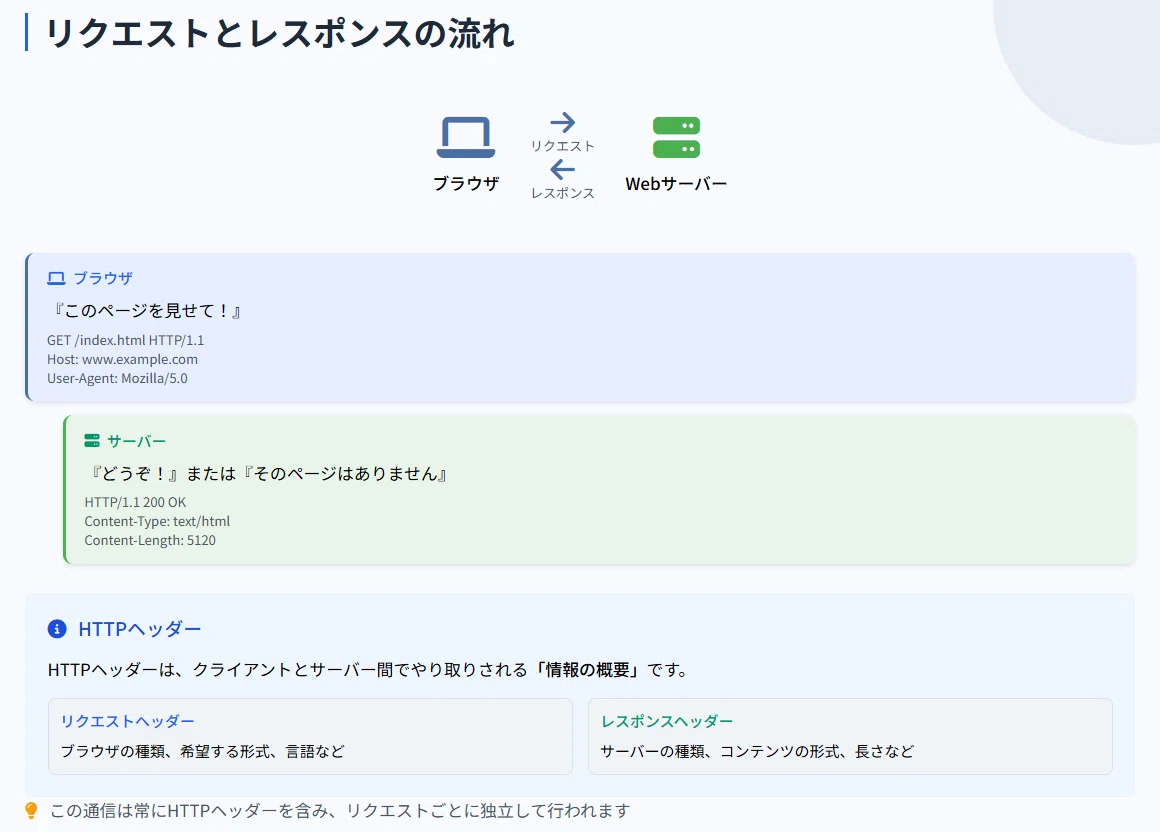The image size is (1160, 832).
Task: Click small server icon in サーバー card
Action: click(x=92, y=441)
